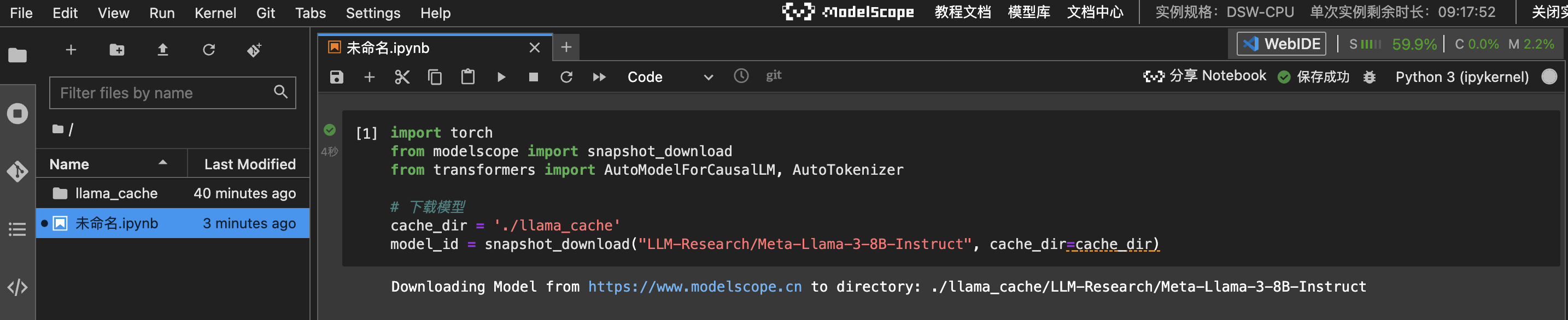Restart kernel and run all cells

pyautogui.click(x=599, y=77)
